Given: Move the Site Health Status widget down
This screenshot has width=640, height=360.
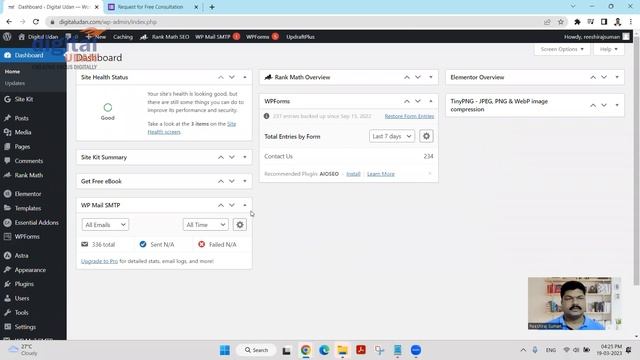Looking at the screenshot, I should point(232,77).
